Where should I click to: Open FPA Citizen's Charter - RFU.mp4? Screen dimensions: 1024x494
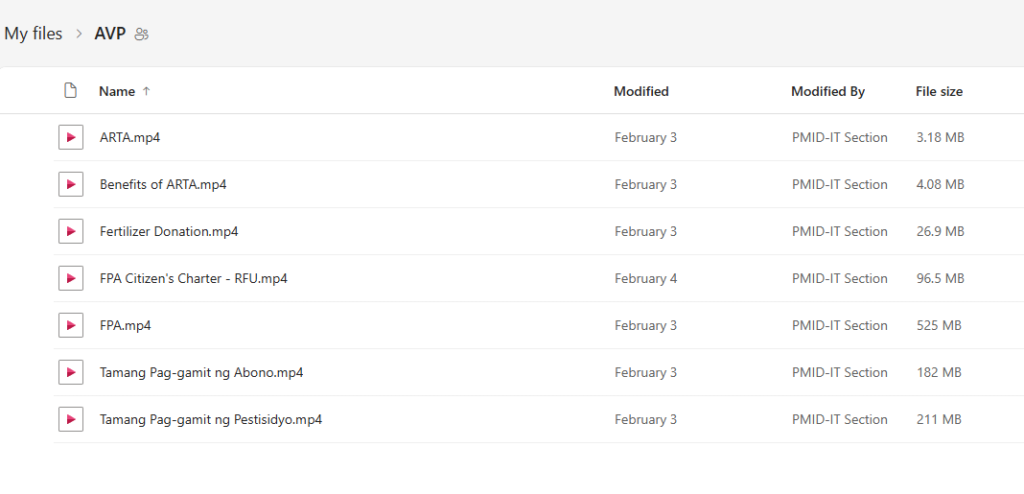[193, 279]
